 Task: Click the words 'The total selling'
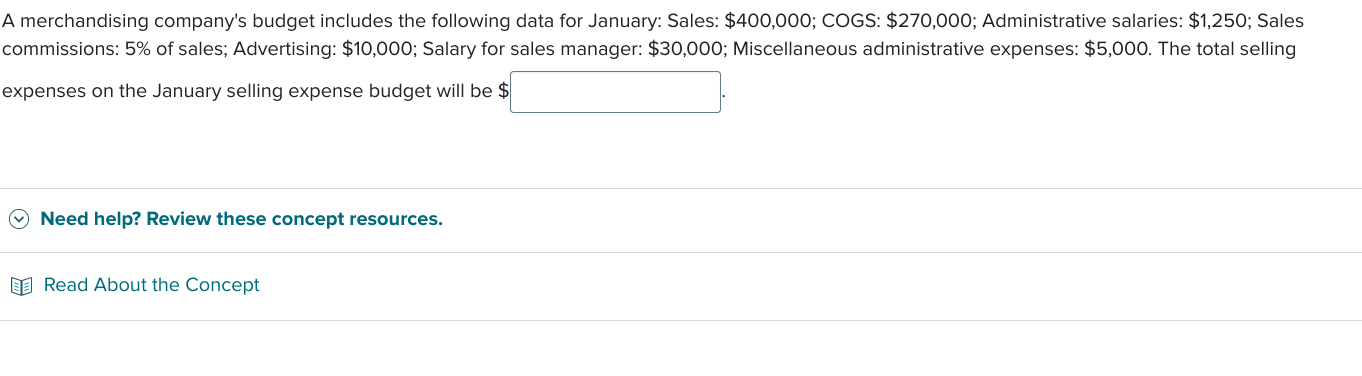pos(1227,49)
